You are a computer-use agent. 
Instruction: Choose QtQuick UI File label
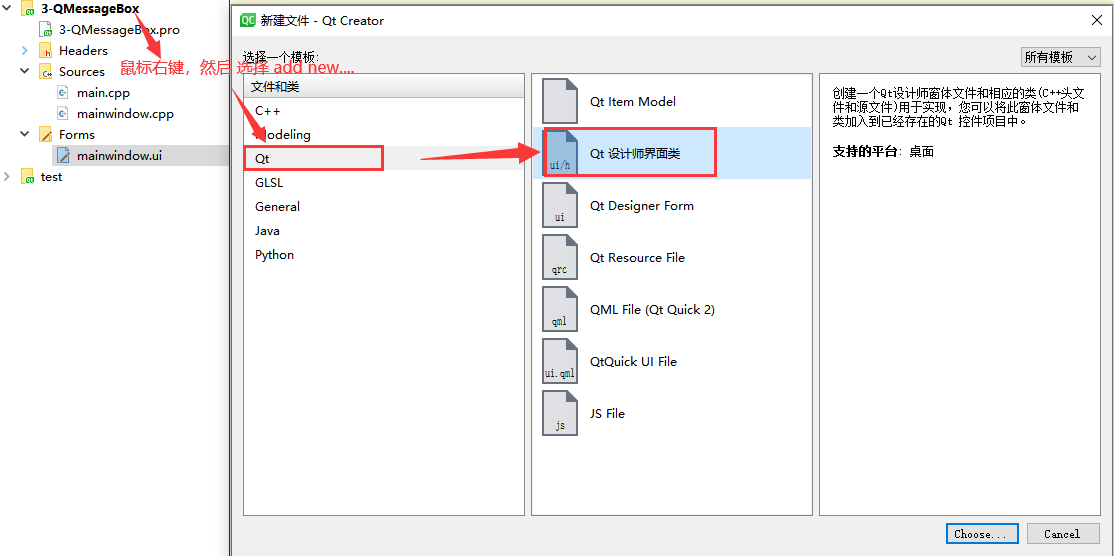[633, 361]
